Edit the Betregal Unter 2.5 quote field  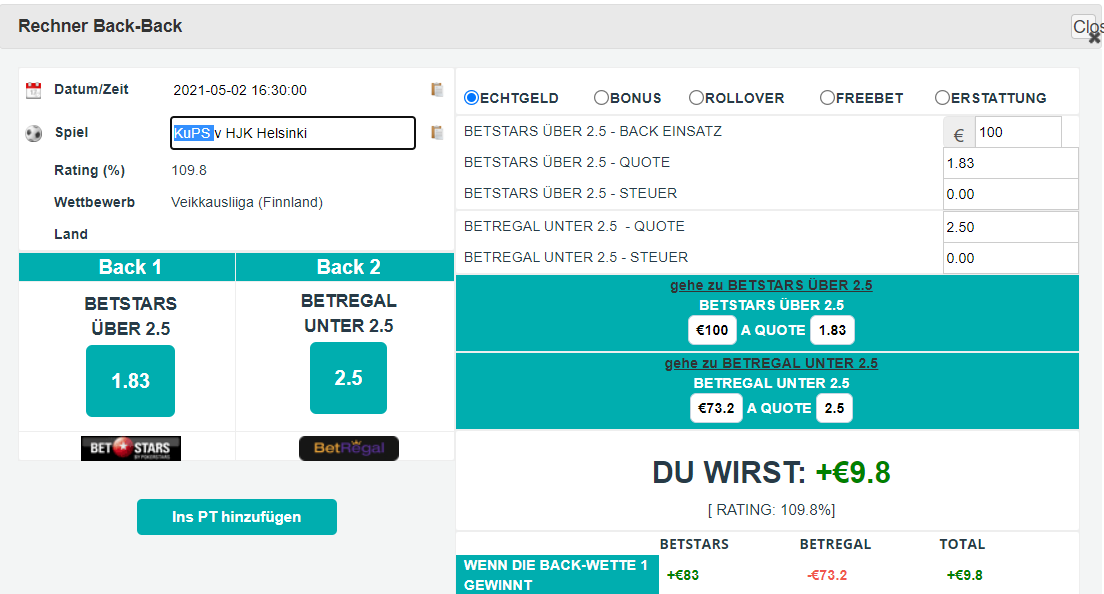[x=1010, y=227]
